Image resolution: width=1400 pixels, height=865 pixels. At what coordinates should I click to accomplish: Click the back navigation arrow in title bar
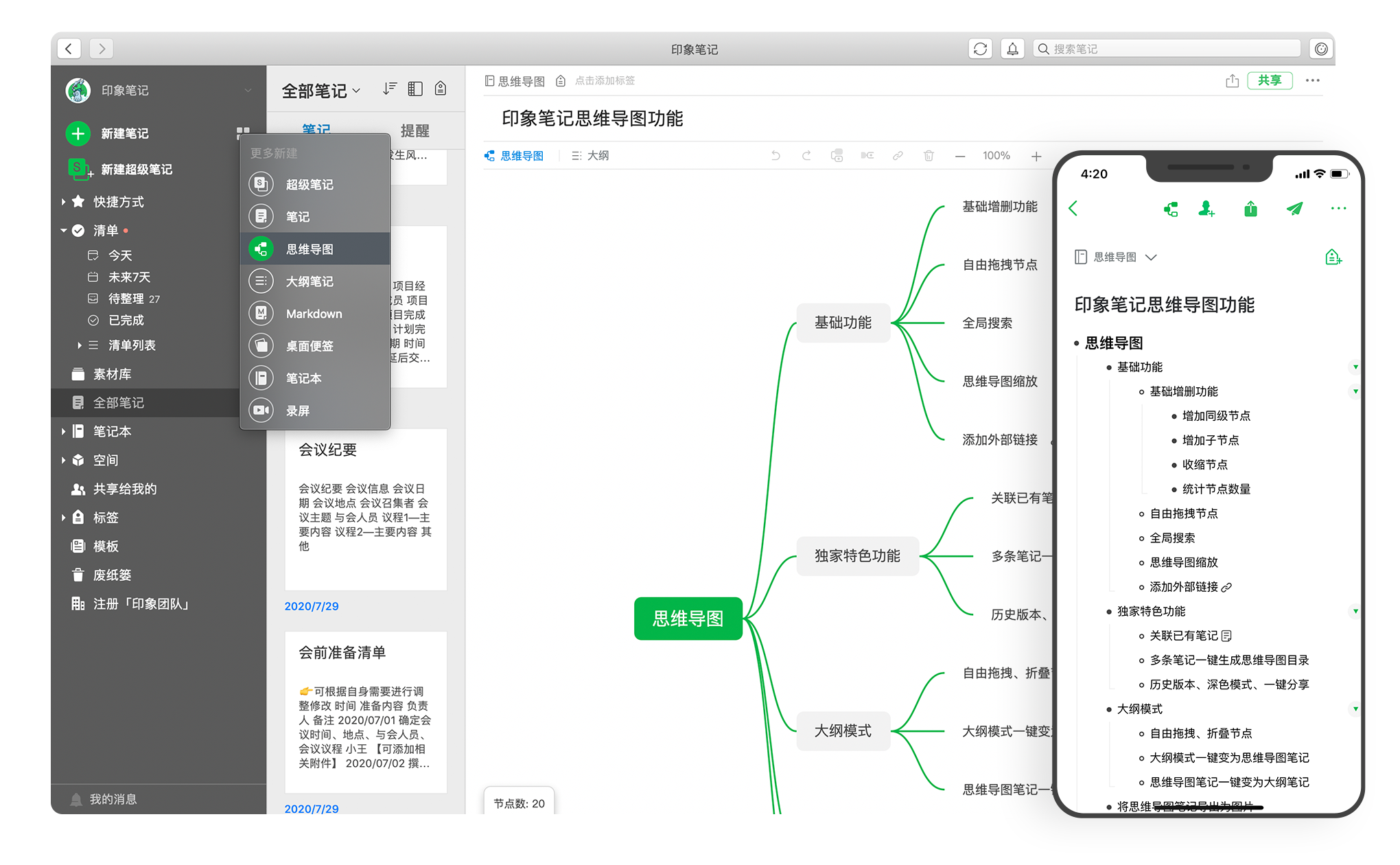(x=69, y=49)
